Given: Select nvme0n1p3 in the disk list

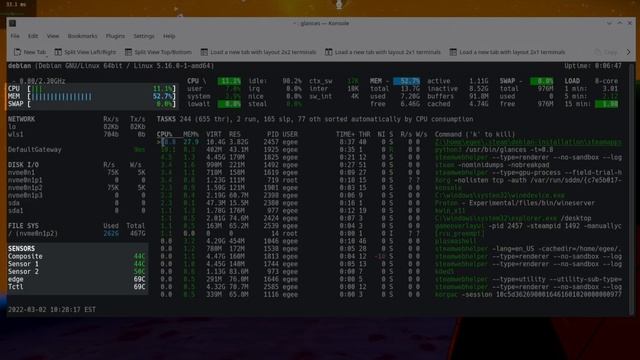Looking at the screenshot, I should tap(76, 196).
